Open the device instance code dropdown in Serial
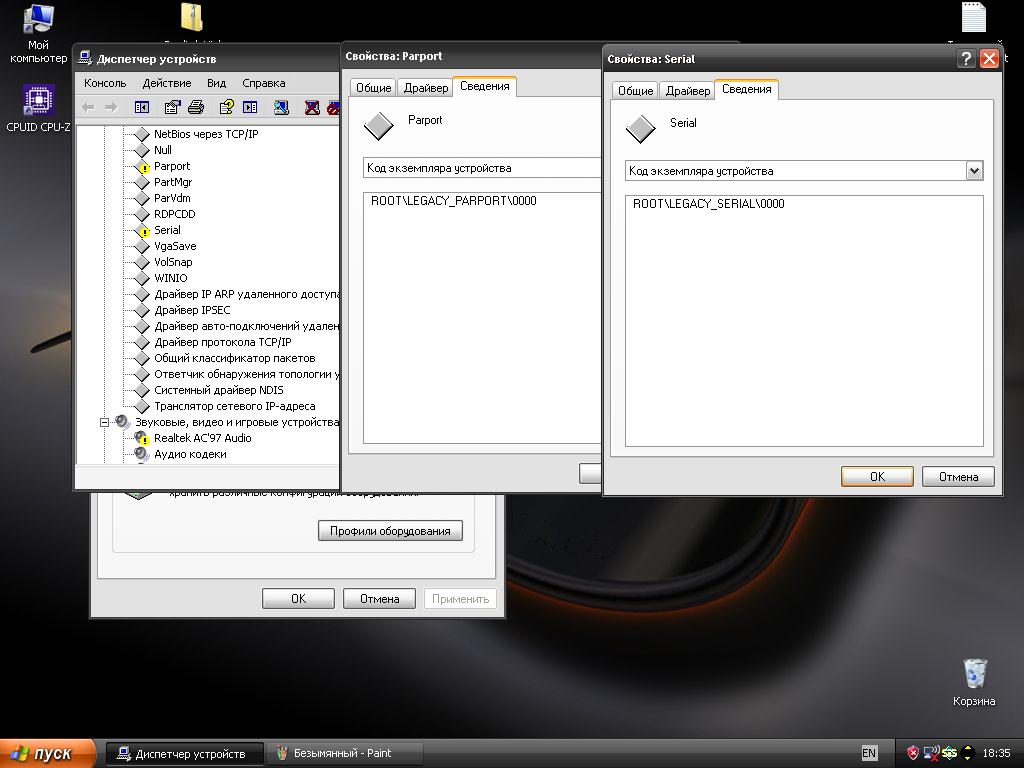The image size is (1024, 768). pos(974,171)
